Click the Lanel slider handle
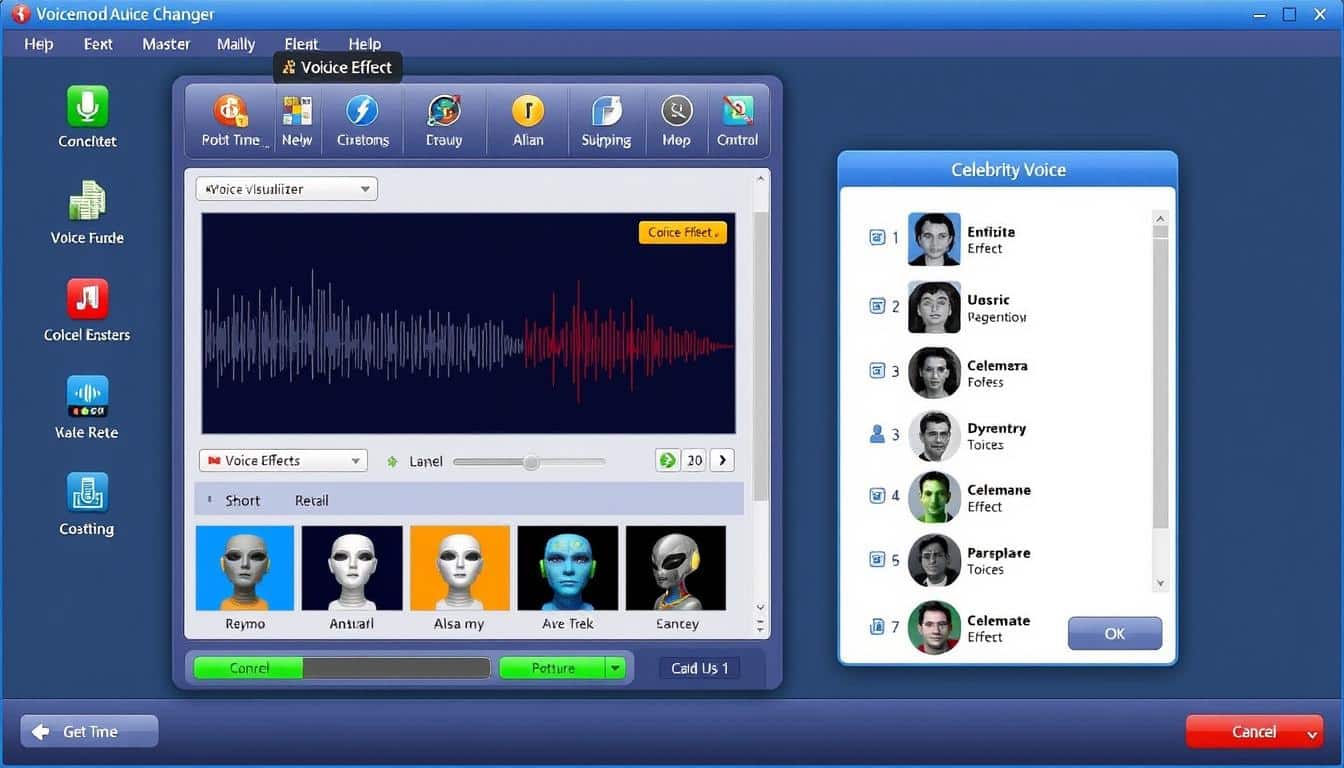Viewport: 1344px width, 768px height. [531, 462]
